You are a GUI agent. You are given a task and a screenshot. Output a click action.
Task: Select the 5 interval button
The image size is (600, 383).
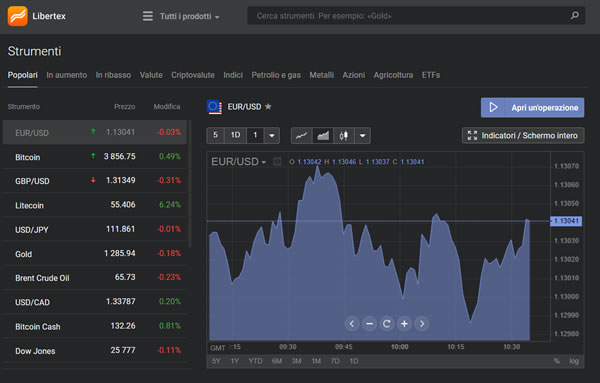click(215, 135)
